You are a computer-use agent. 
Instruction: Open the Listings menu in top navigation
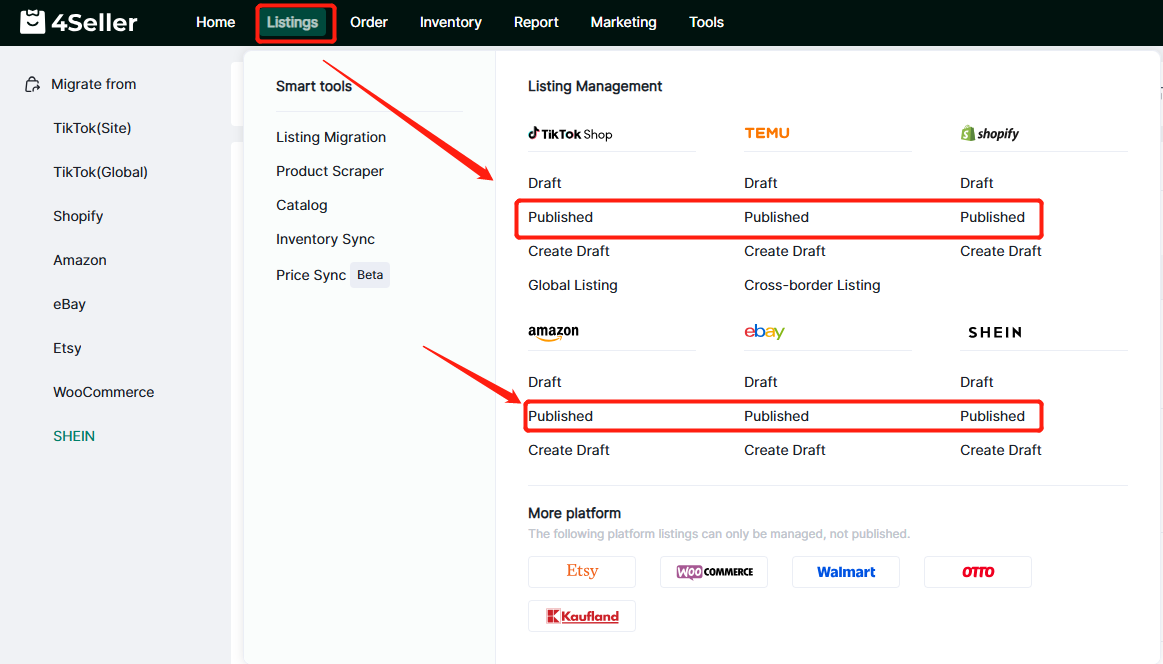pyautogui.click(x=293, y=22)
